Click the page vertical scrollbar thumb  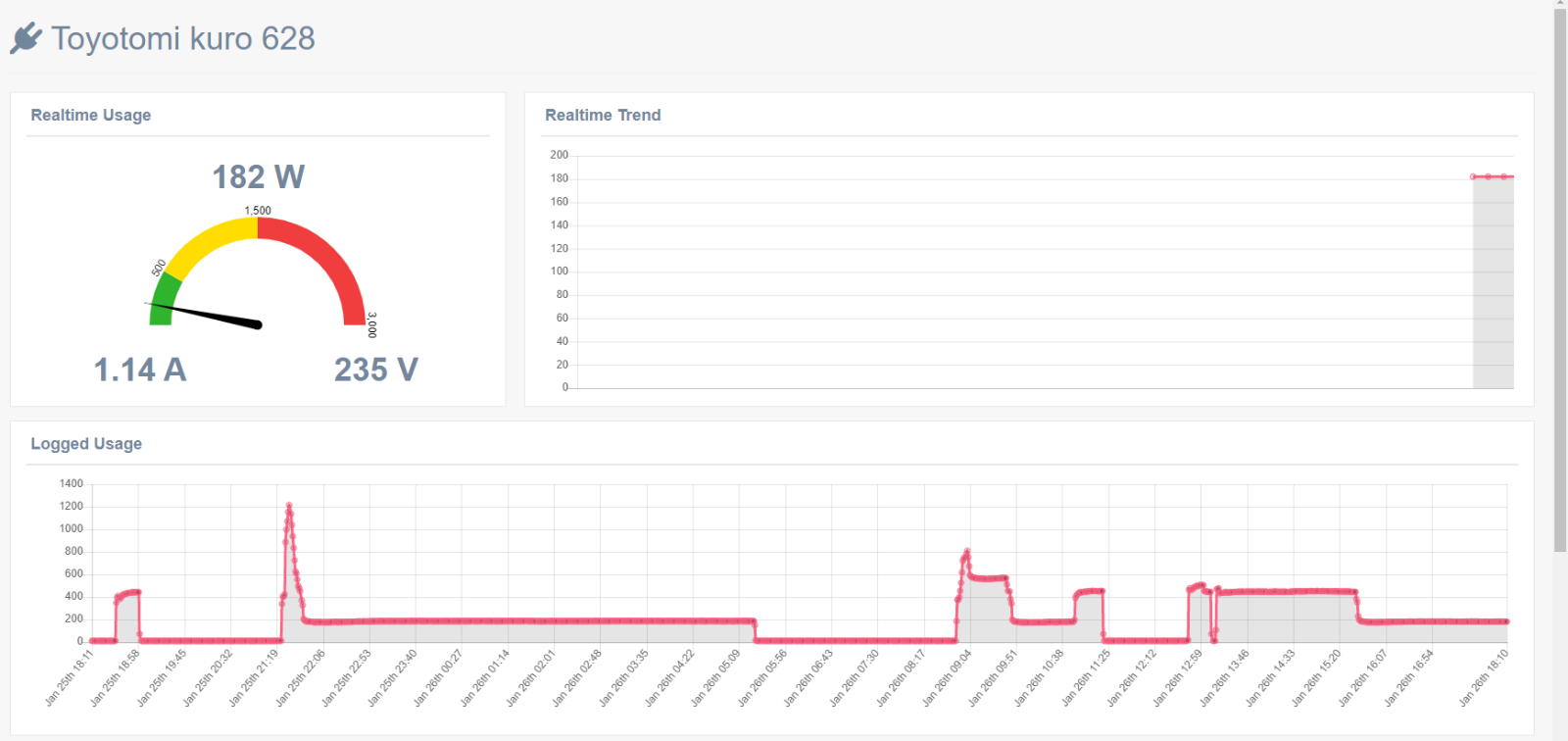(x=1560, y=280)
